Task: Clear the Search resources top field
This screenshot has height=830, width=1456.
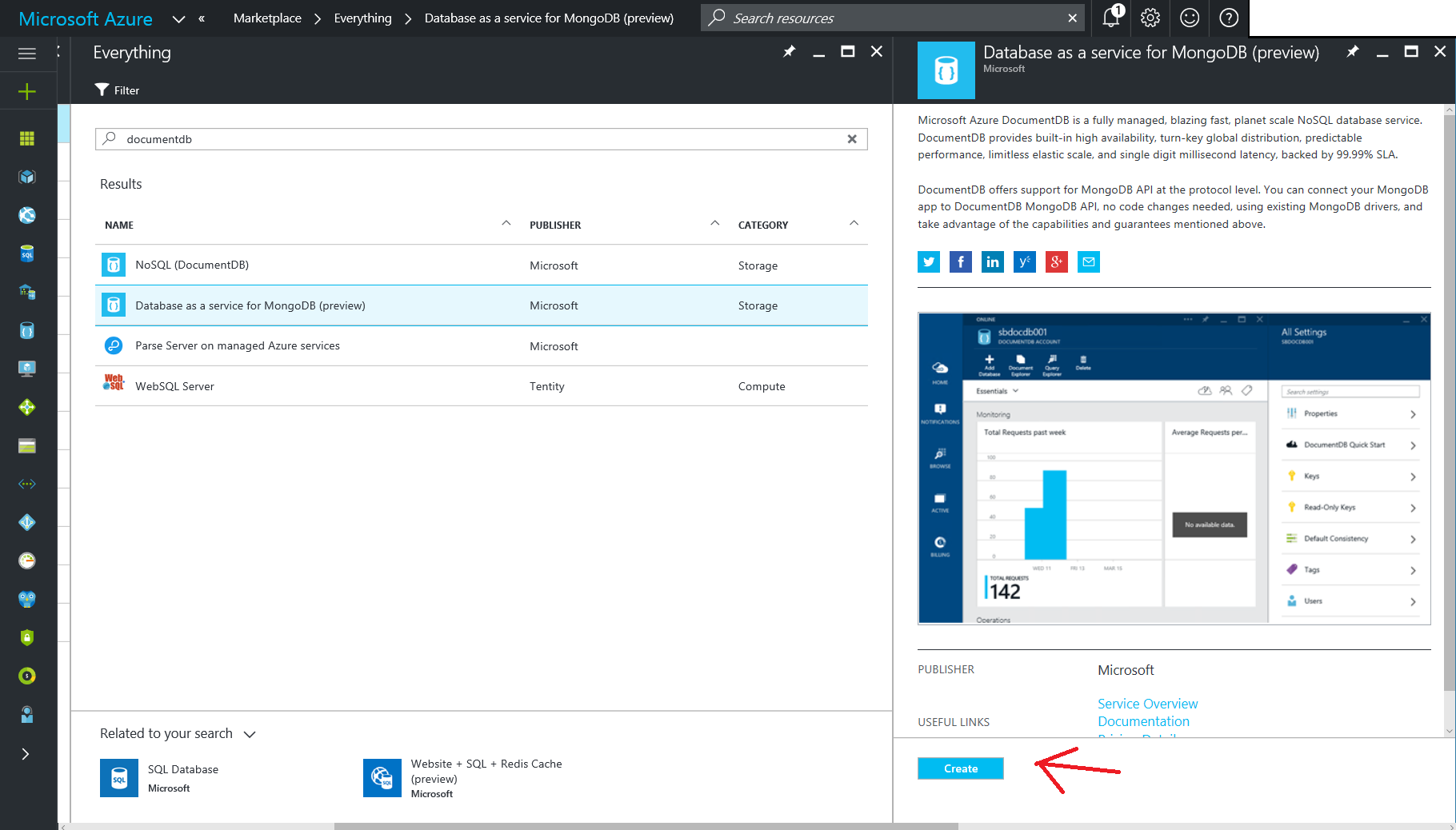Action: (x=1072, y=18)
